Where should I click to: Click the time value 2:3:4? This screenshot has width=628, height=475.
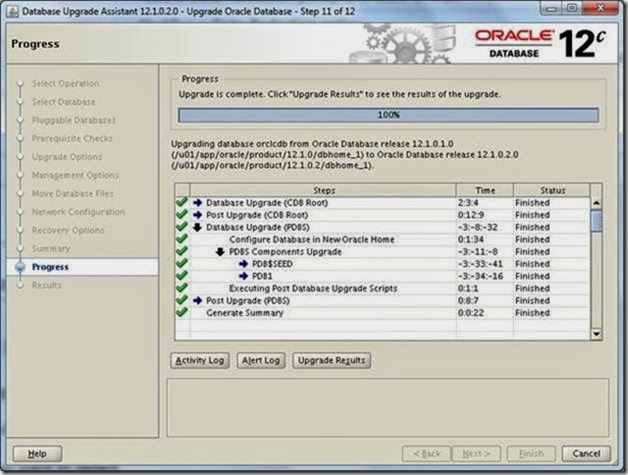tap(468, 203)
